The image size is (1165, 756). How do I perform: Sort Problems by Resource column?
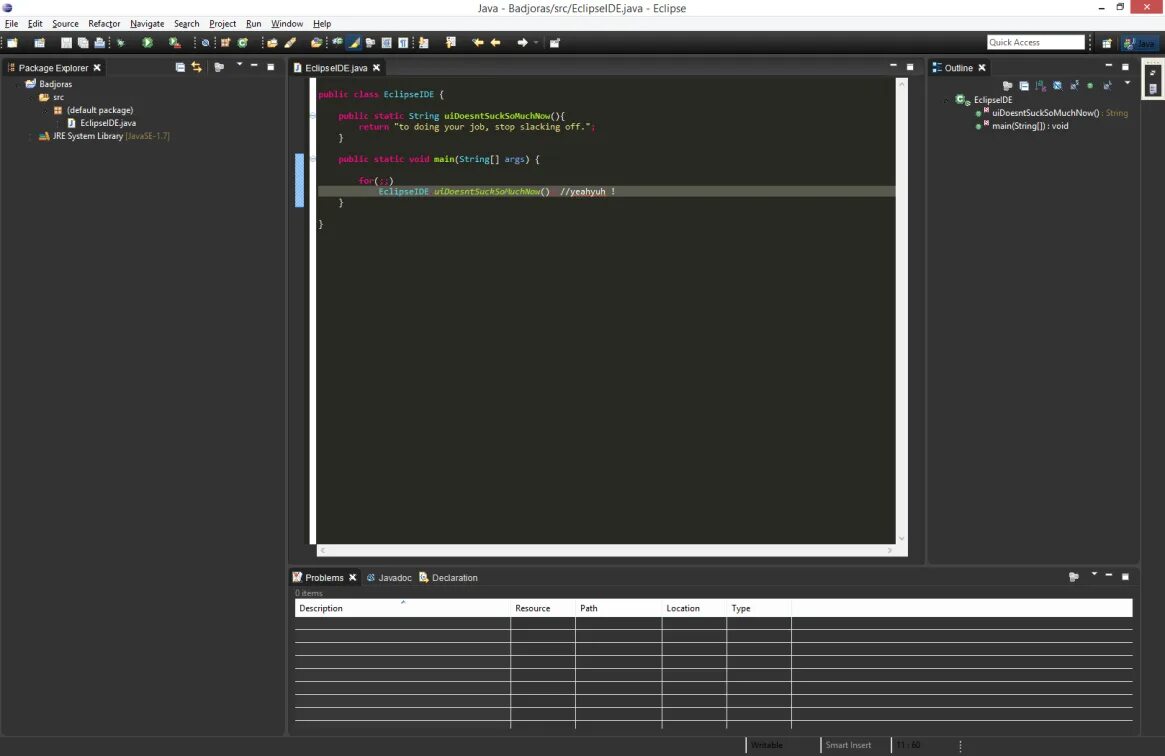pyautogui.click(x=542, y=608)
